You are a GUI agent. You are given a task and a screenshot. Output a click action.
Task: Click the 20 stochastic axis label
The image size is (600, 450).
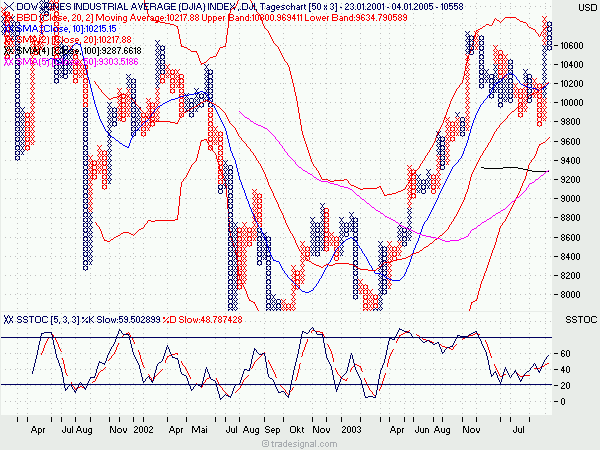point(565,386)
